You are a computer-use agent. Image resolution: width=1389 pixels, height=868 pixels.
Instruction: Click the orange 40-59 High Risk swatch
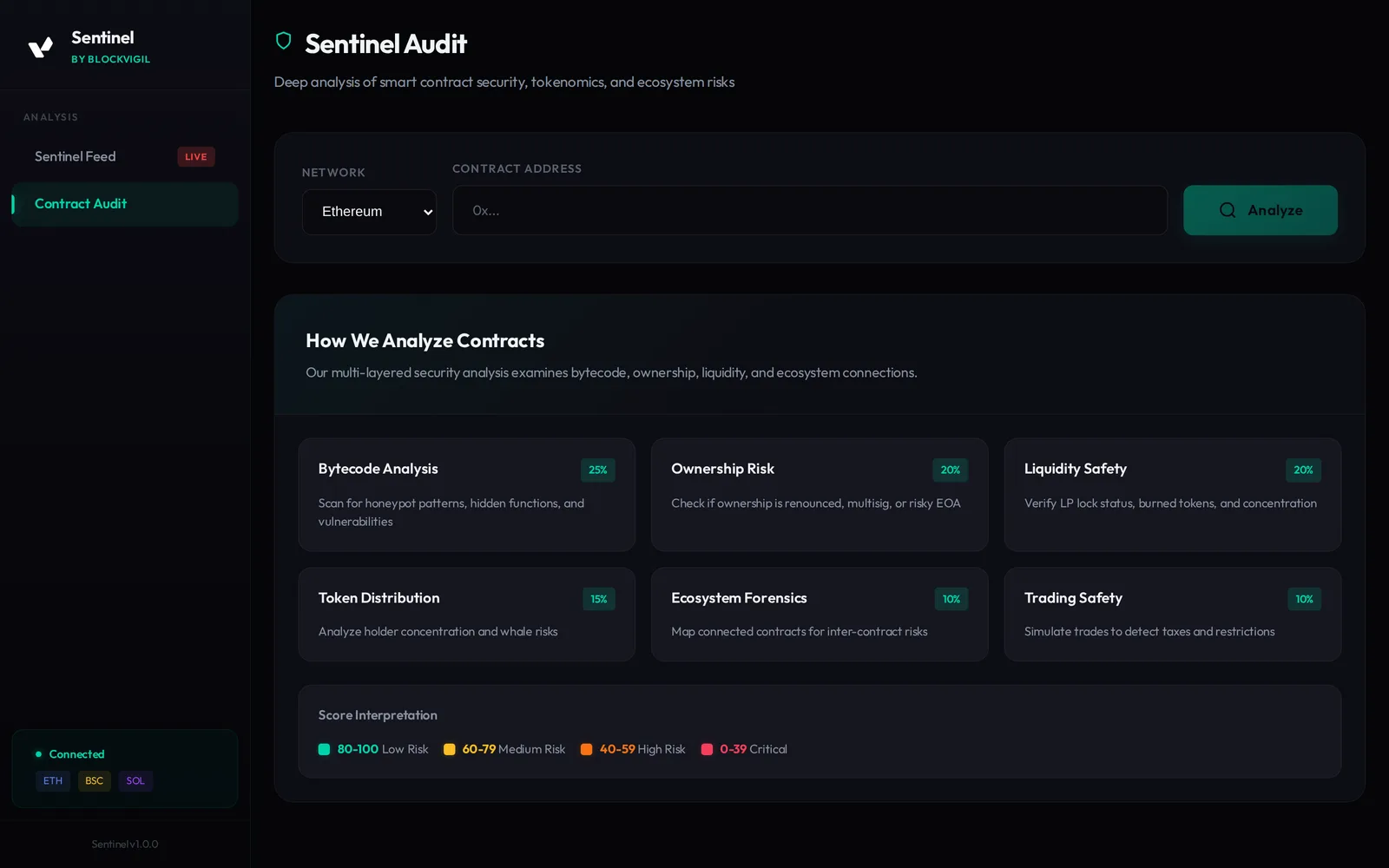coord(586,749)
